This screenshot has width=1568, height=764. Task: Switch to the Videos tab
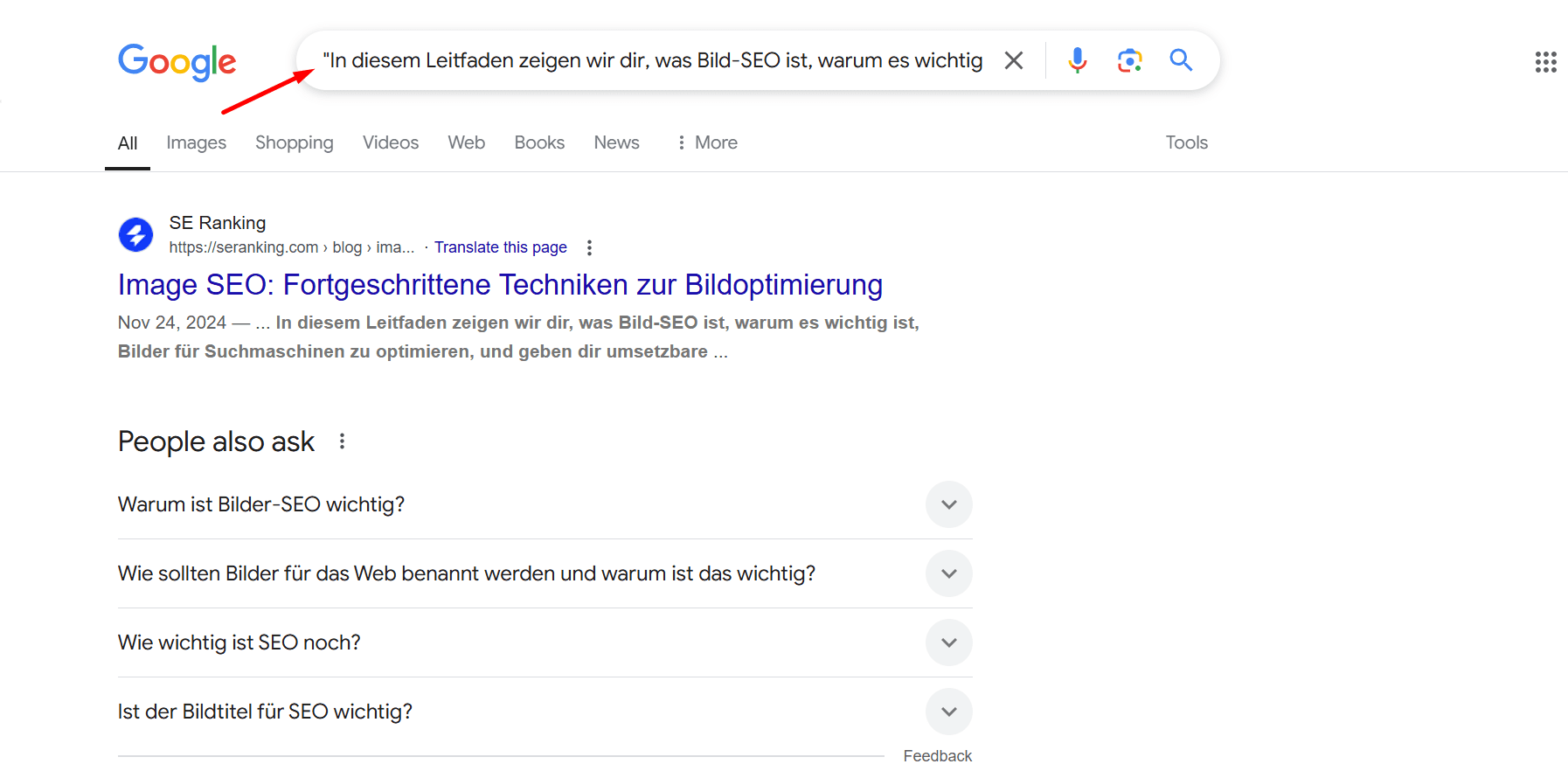(391, 142)
